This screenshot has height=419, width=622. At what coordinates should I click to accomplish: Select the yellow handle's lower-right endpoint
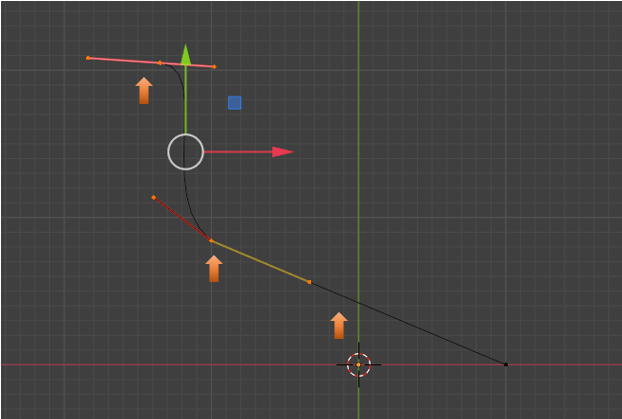click(x=309, y=282)
